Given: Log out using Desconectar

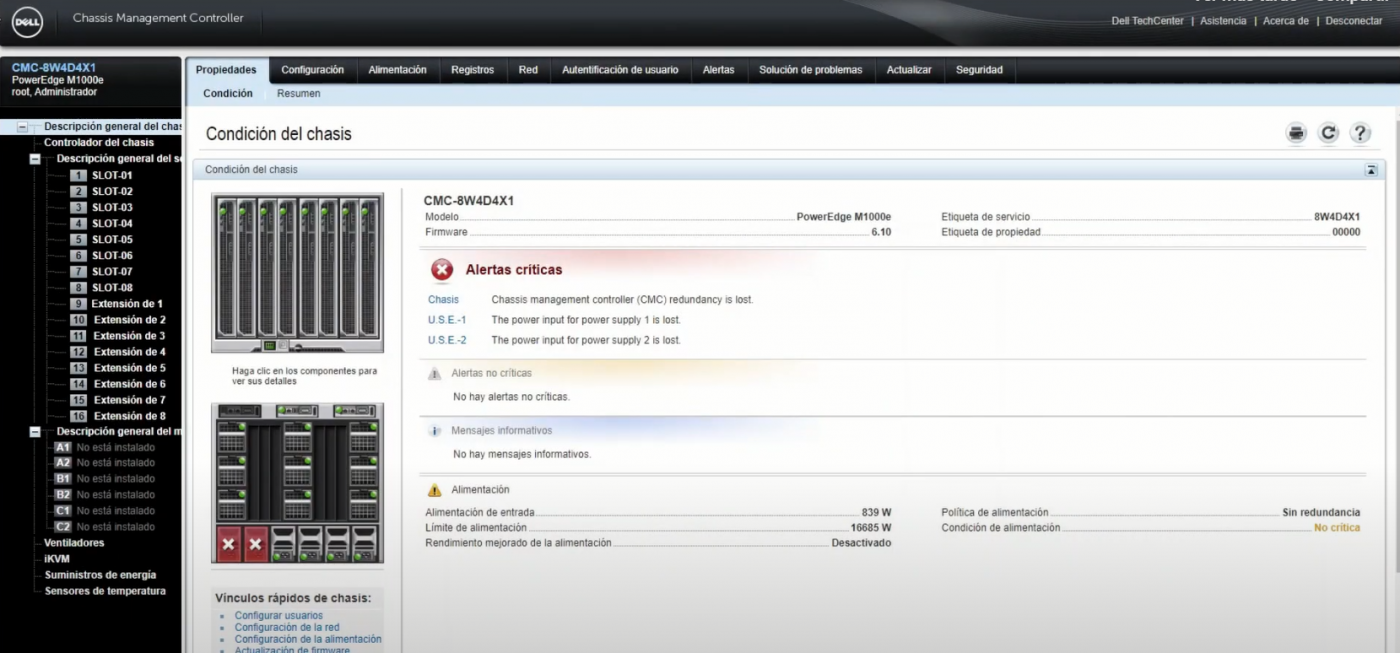Looking at the screenshot, I should pos(1354,21).
